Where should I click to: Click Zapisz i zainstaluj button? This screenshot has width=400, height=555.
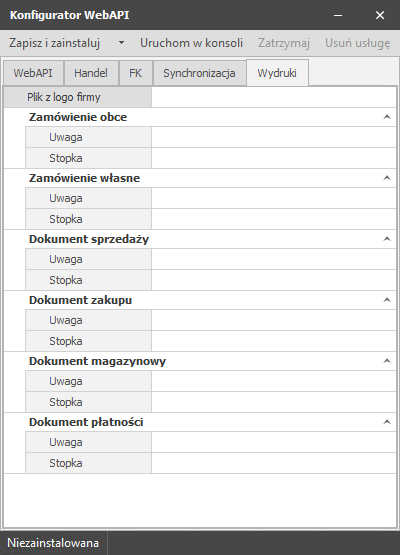point(55,43)
